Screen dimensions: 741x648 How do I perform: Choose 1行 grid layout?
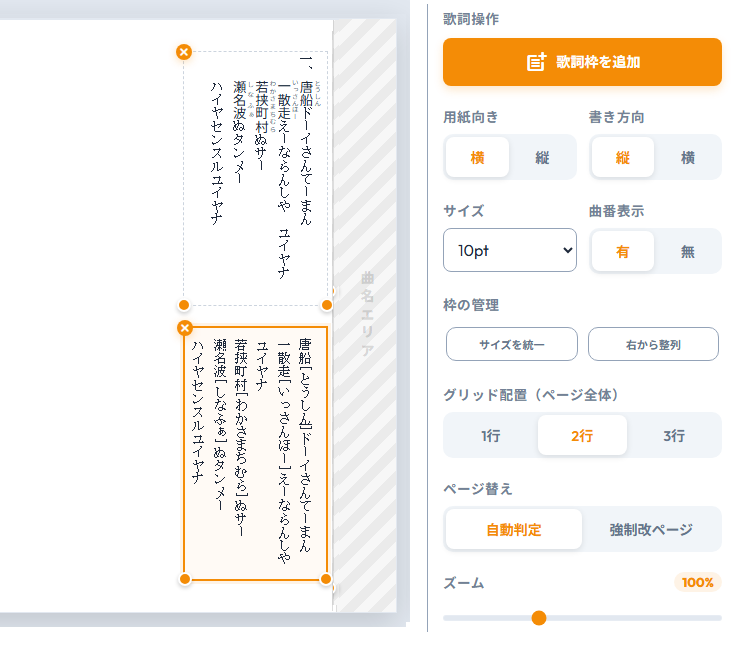tap(491, 435)
